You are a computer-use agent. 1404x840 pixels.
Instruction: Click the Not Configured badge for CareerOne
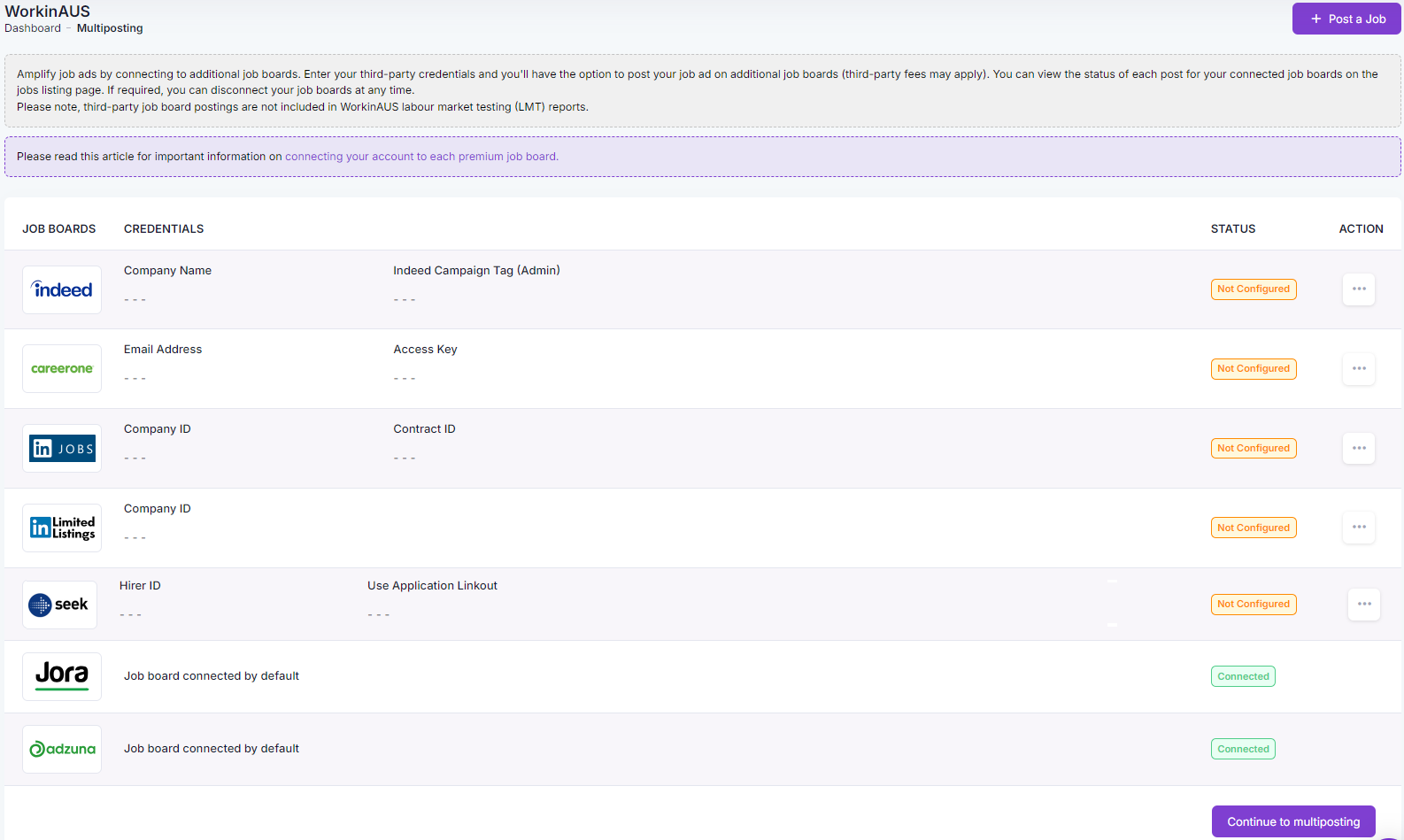[x=1254, y=369]
